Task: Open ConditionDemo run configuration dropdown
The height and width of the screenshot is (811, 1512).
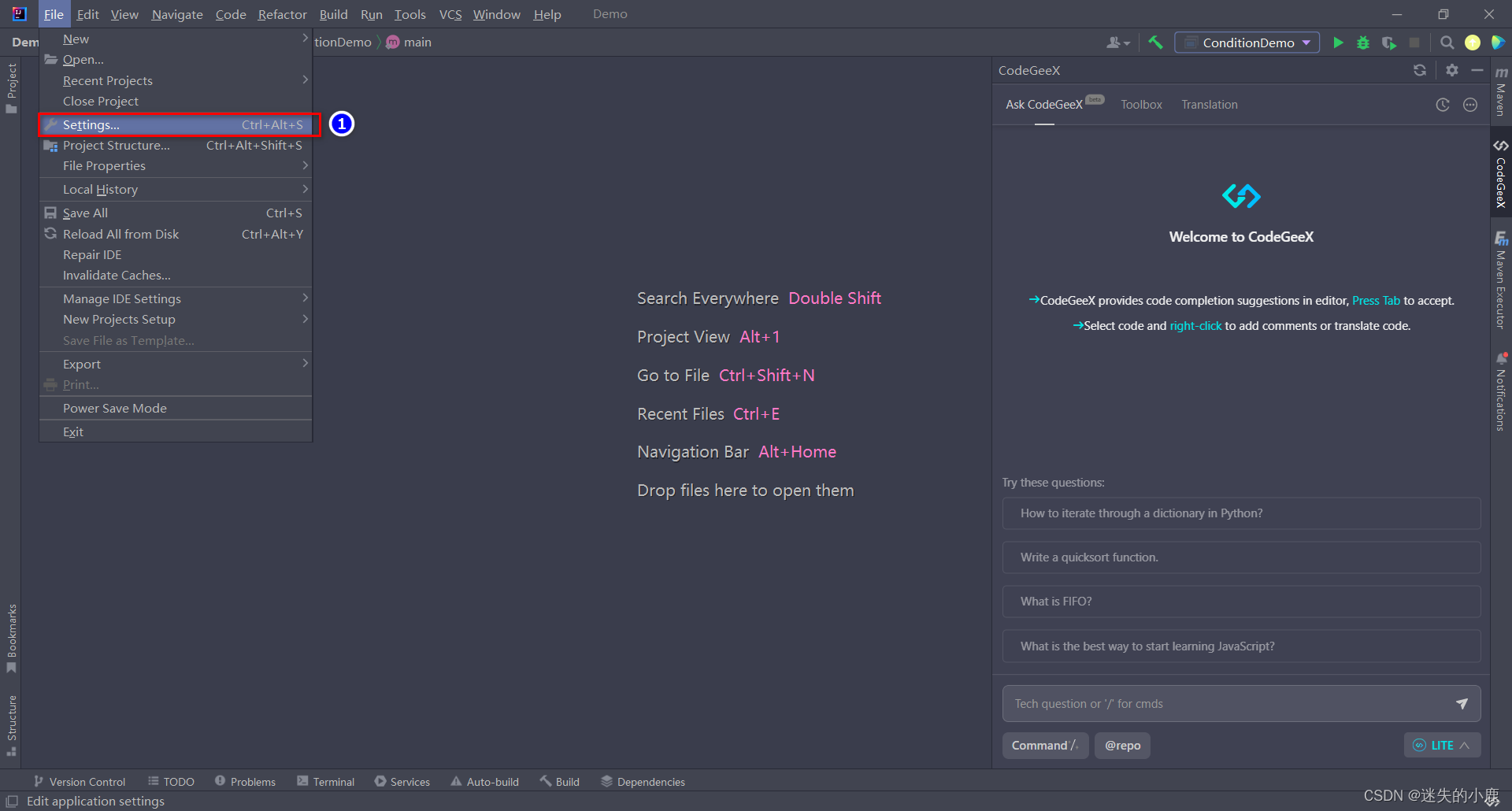Action: pos(1247,43)
